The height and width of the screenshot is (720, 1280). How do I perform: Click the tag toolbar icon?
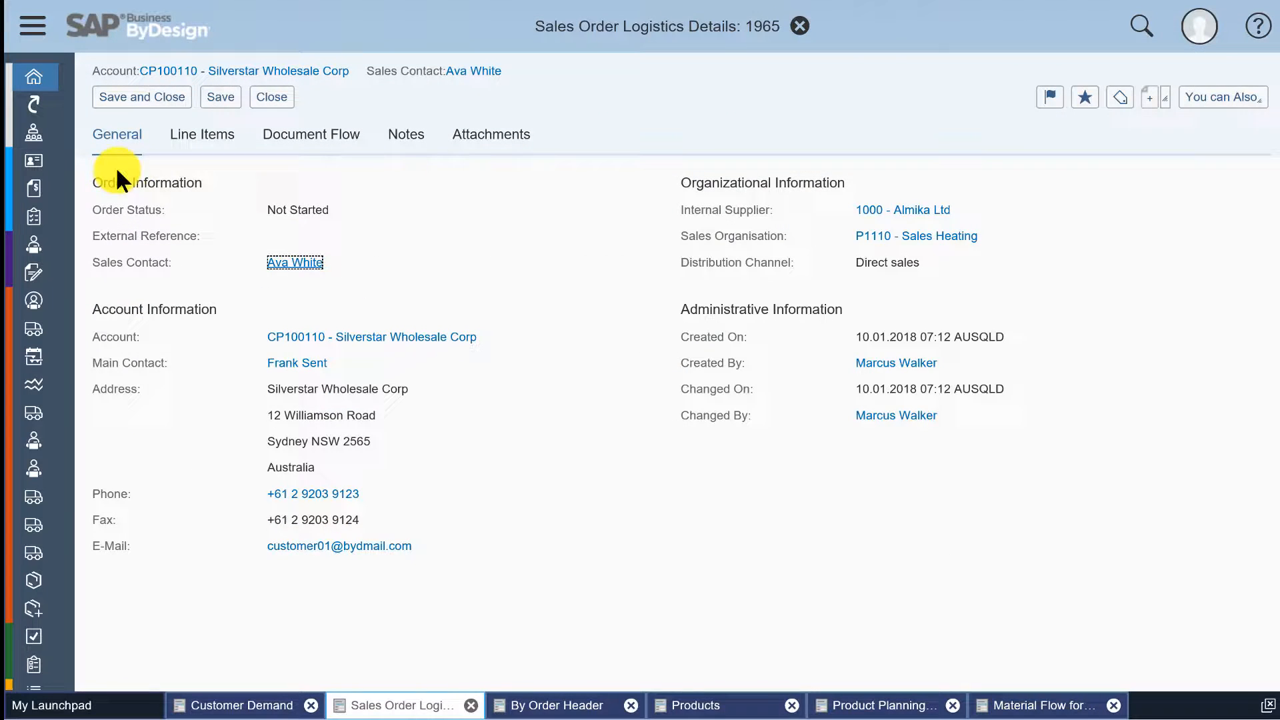click(1120, 97)
